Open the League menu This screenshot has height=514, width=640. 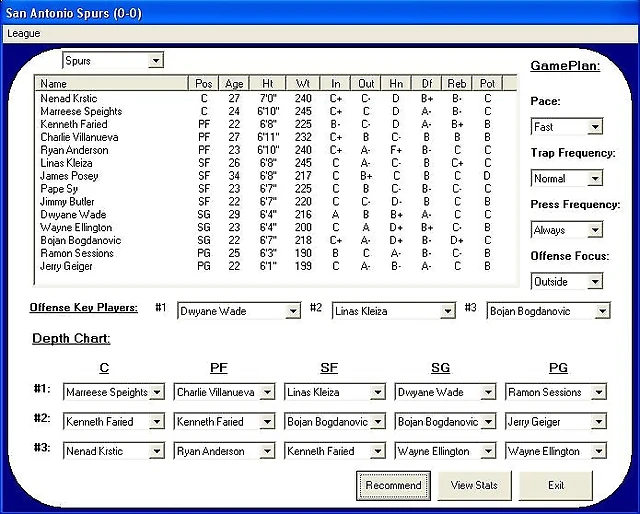pyautogui.click(x=24, y=33)
